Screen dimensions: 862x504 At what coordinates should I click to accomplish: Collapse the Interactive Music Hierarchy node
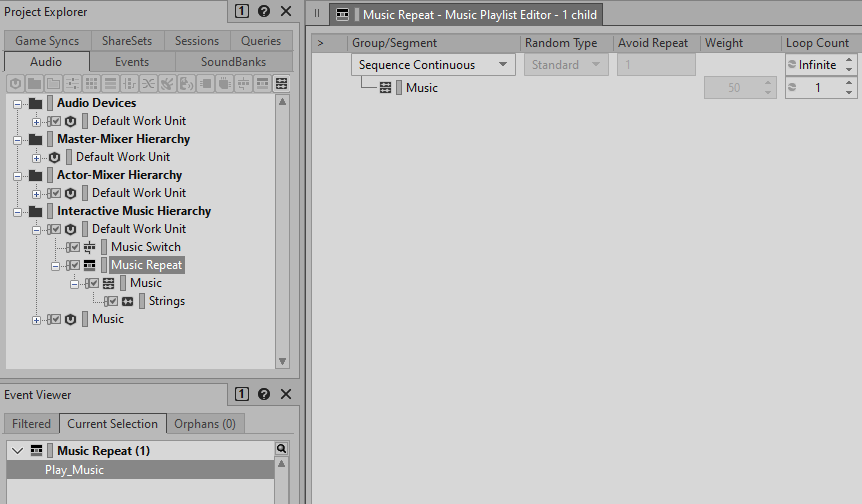click(x=18, y=211)
